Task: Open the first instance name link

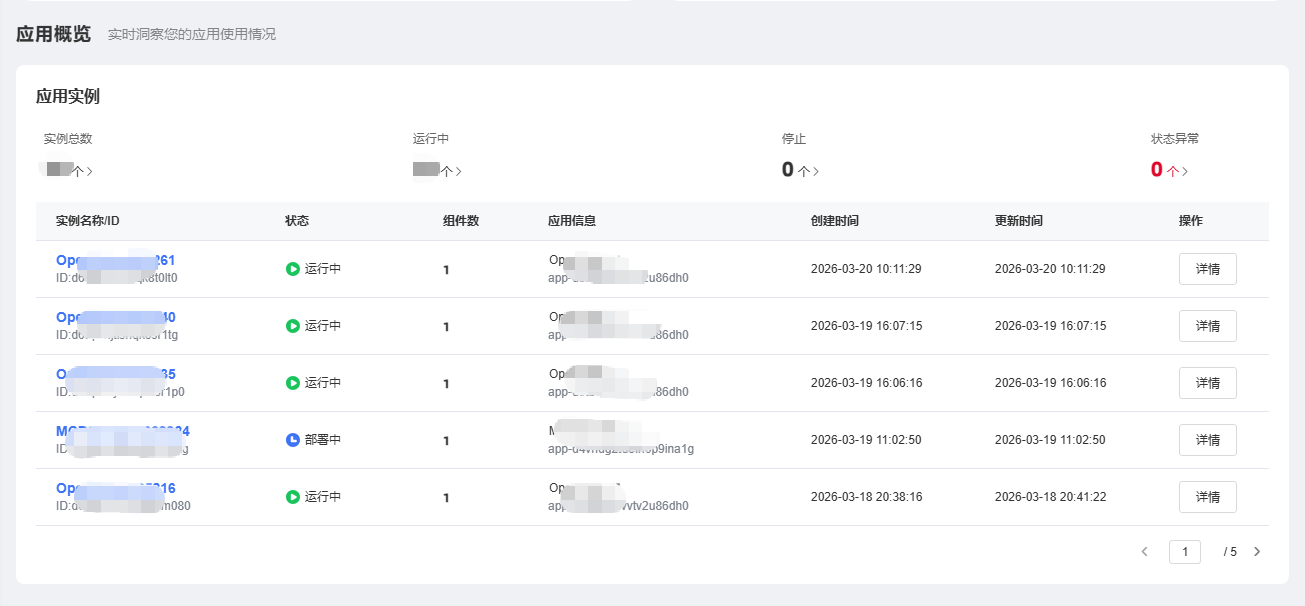Action: point(115,260)
